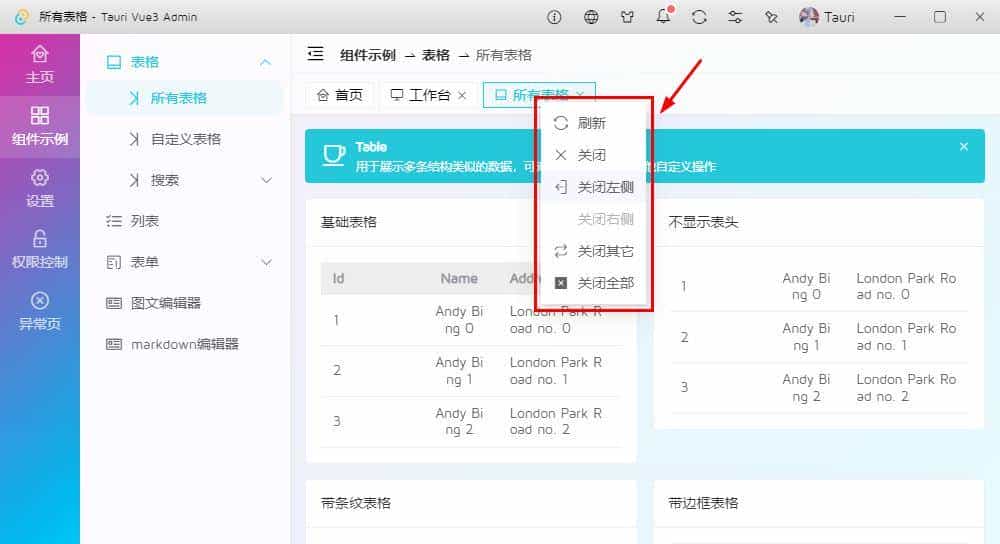The image size is (1000, 544).
Task: Open 所有表格 in the side menu
Action: pyautogui.click(x=184, y=98)
